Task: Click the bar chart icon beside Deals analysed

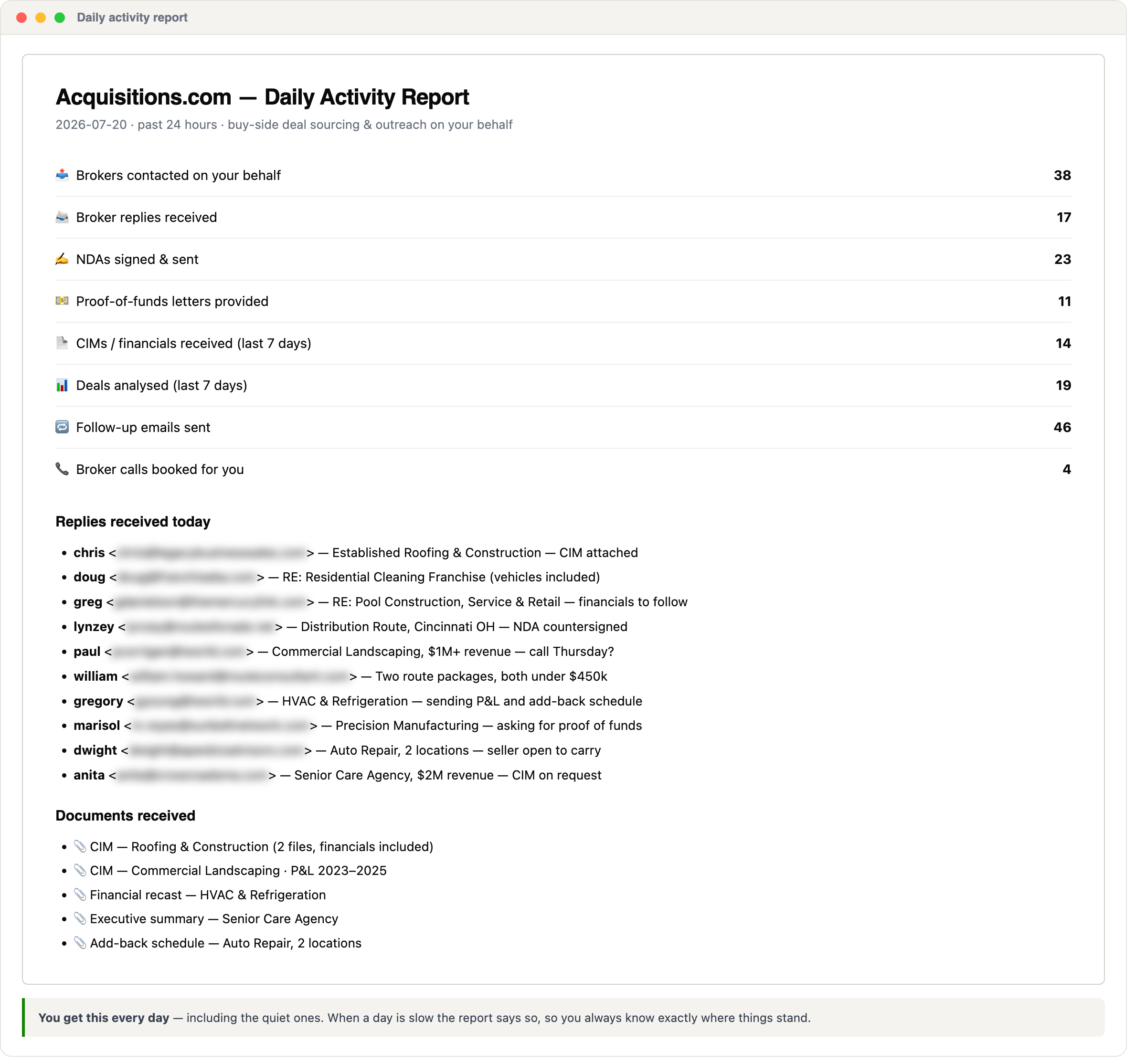Action: (x=62, y=385)
